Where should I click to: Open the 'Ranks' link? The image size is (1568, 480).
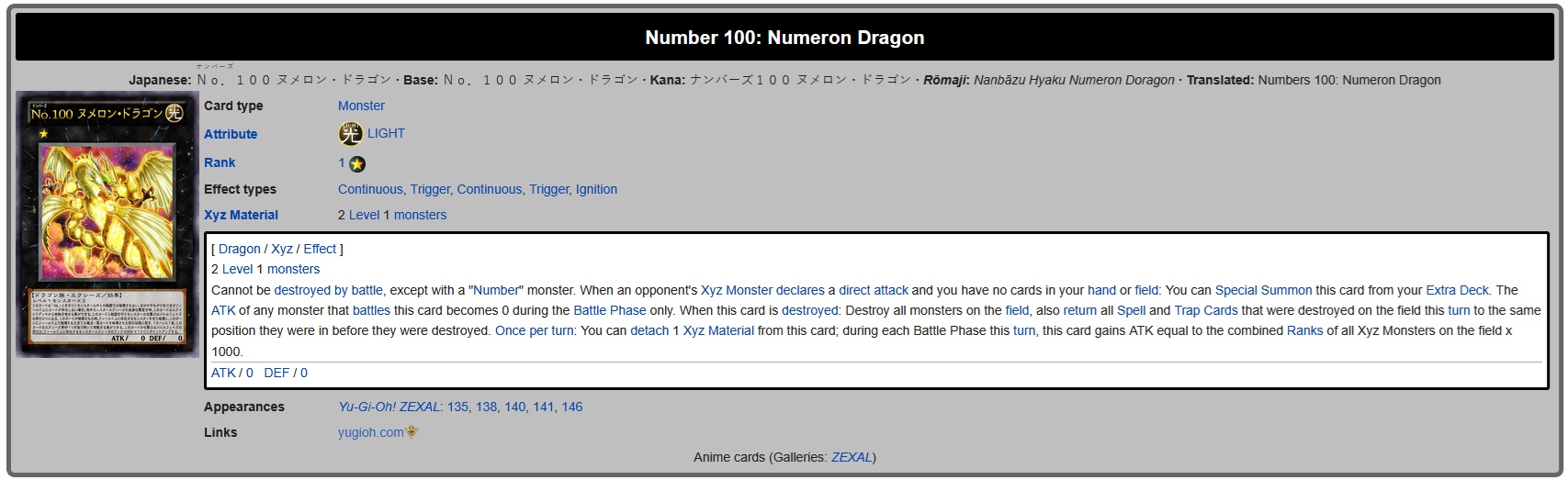1305,330
